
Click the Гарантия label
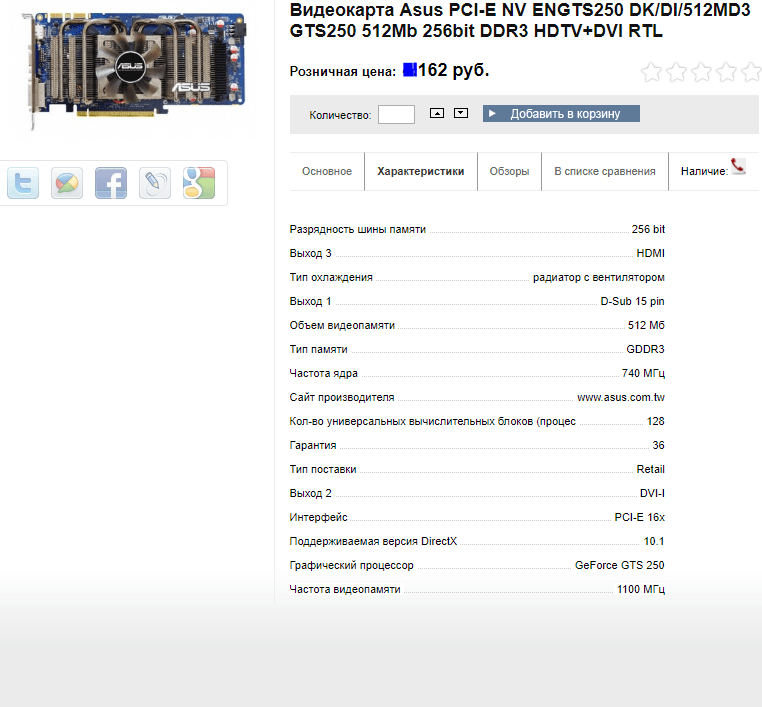(312, 446)
